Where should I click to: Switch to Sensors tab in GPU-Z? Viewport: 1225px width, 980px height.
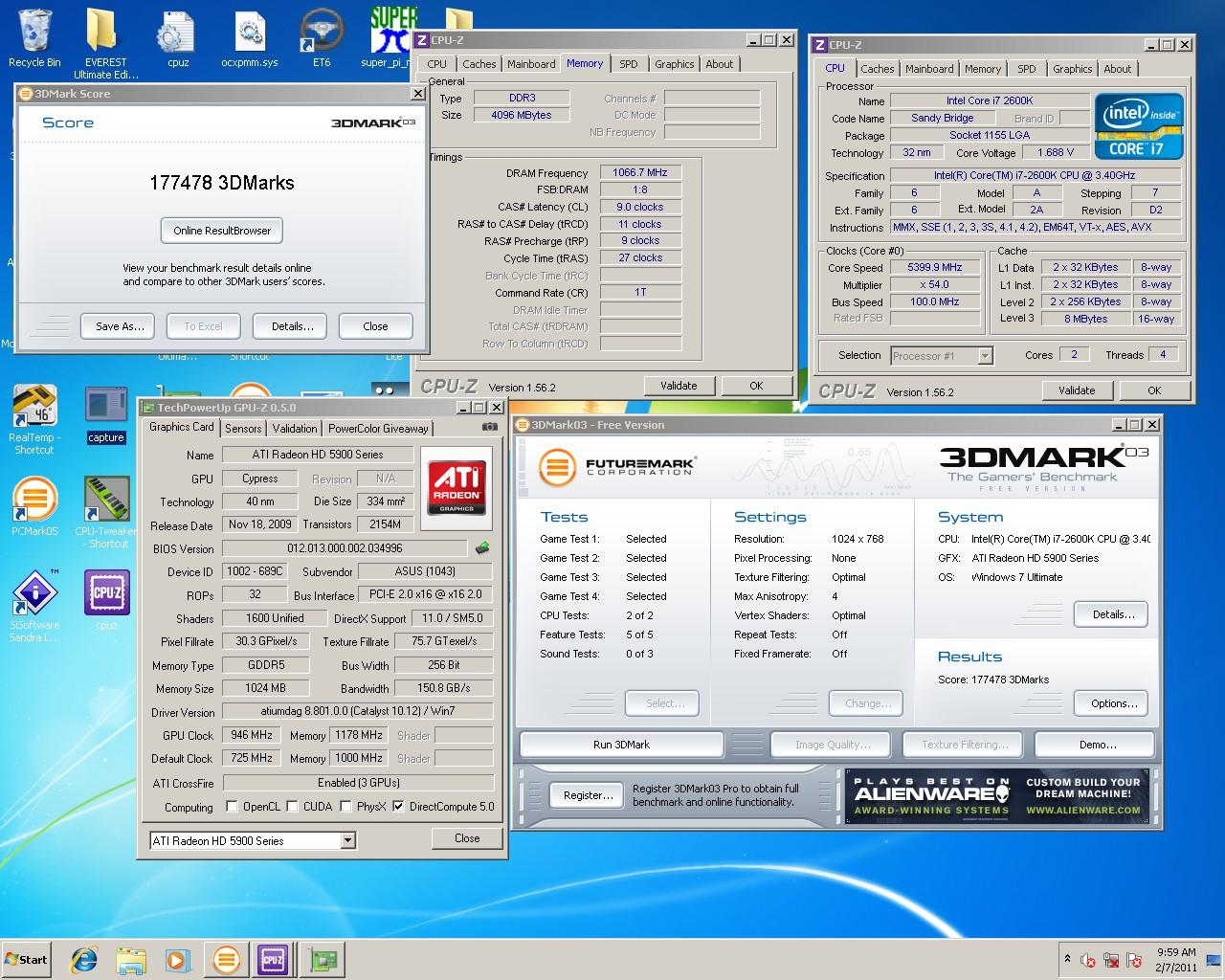point(243,429)
